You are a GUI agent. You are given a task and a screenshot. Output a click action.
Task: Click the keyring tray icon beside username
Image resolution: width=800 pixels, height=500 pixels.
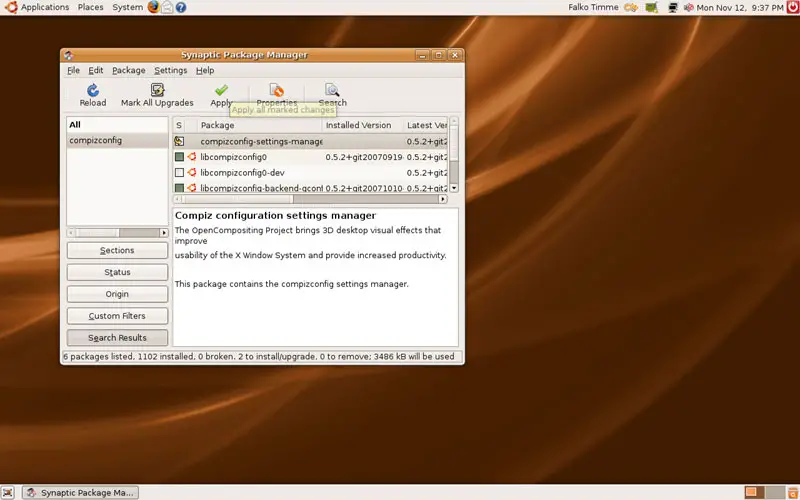point(631,8)
